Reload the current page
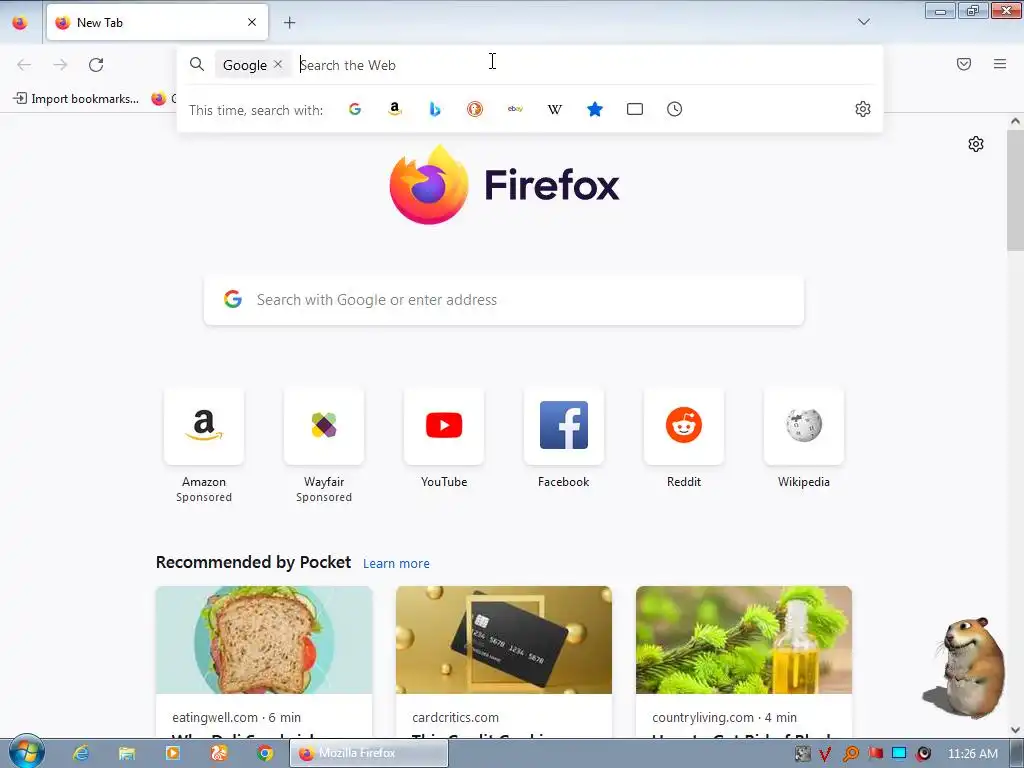 [96, 65]
